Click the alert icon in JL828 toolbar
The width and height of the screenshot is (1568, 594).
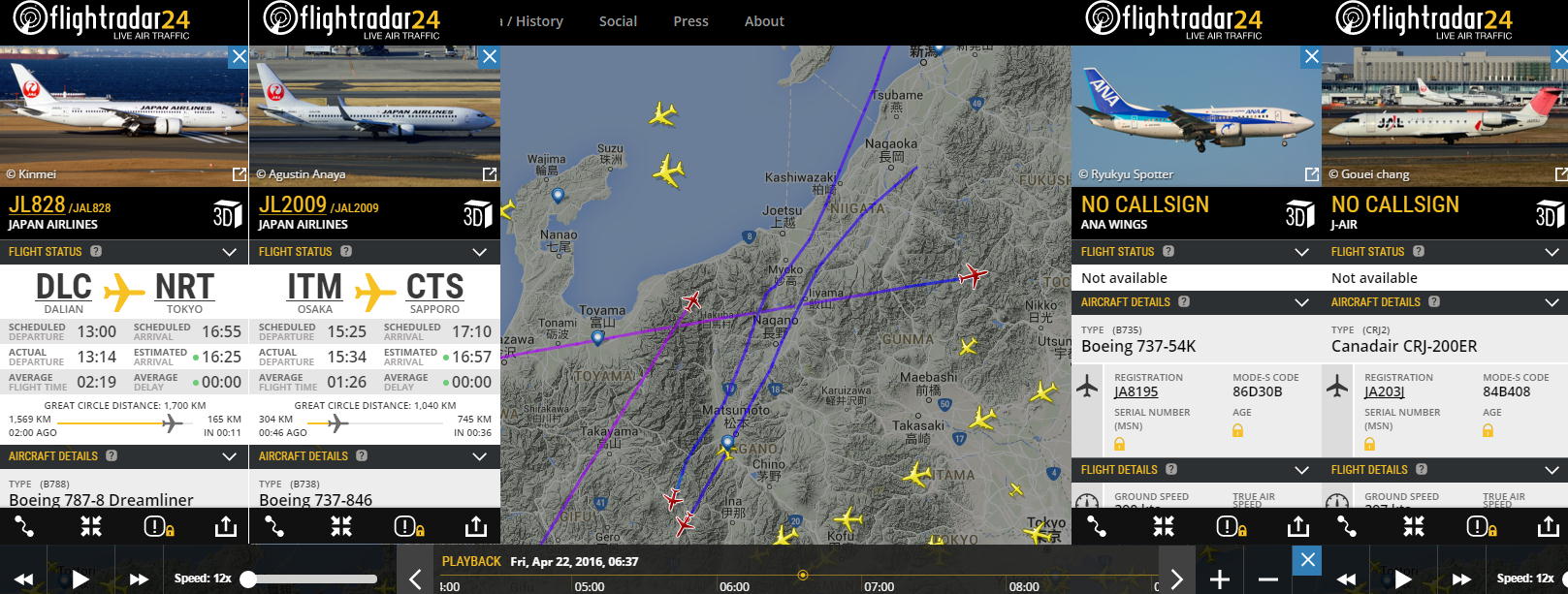158,526
